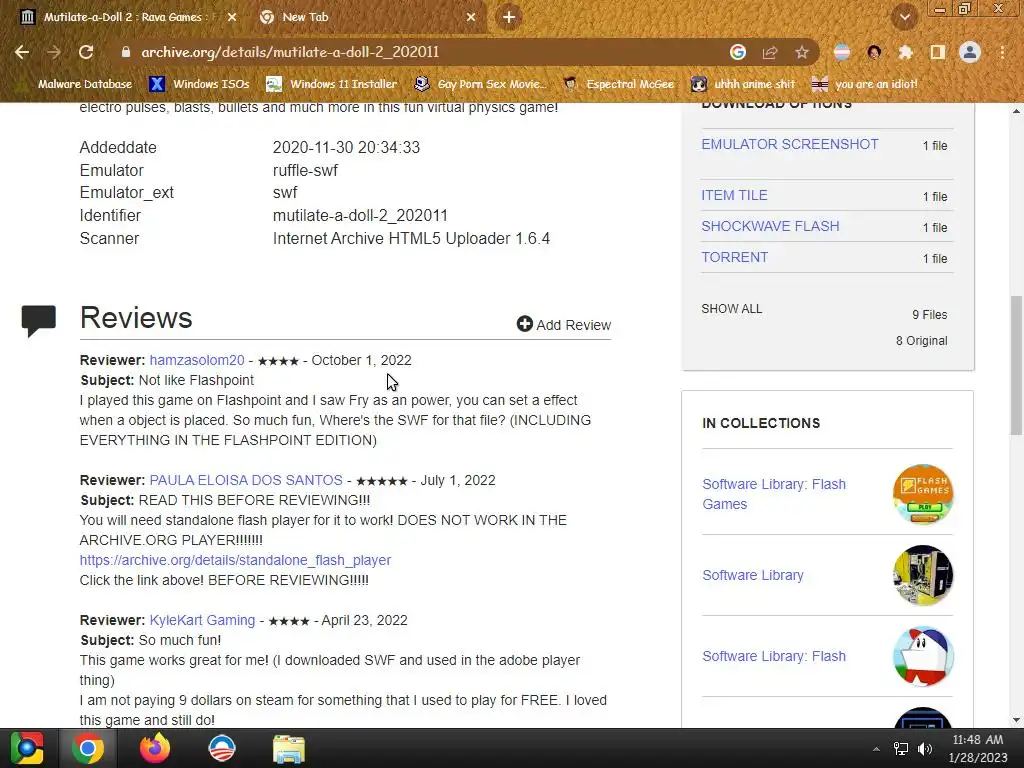Click Flash Games collection thumbnail
The width and height of the screenshot is (1024, 768).
tap(923, 494)
